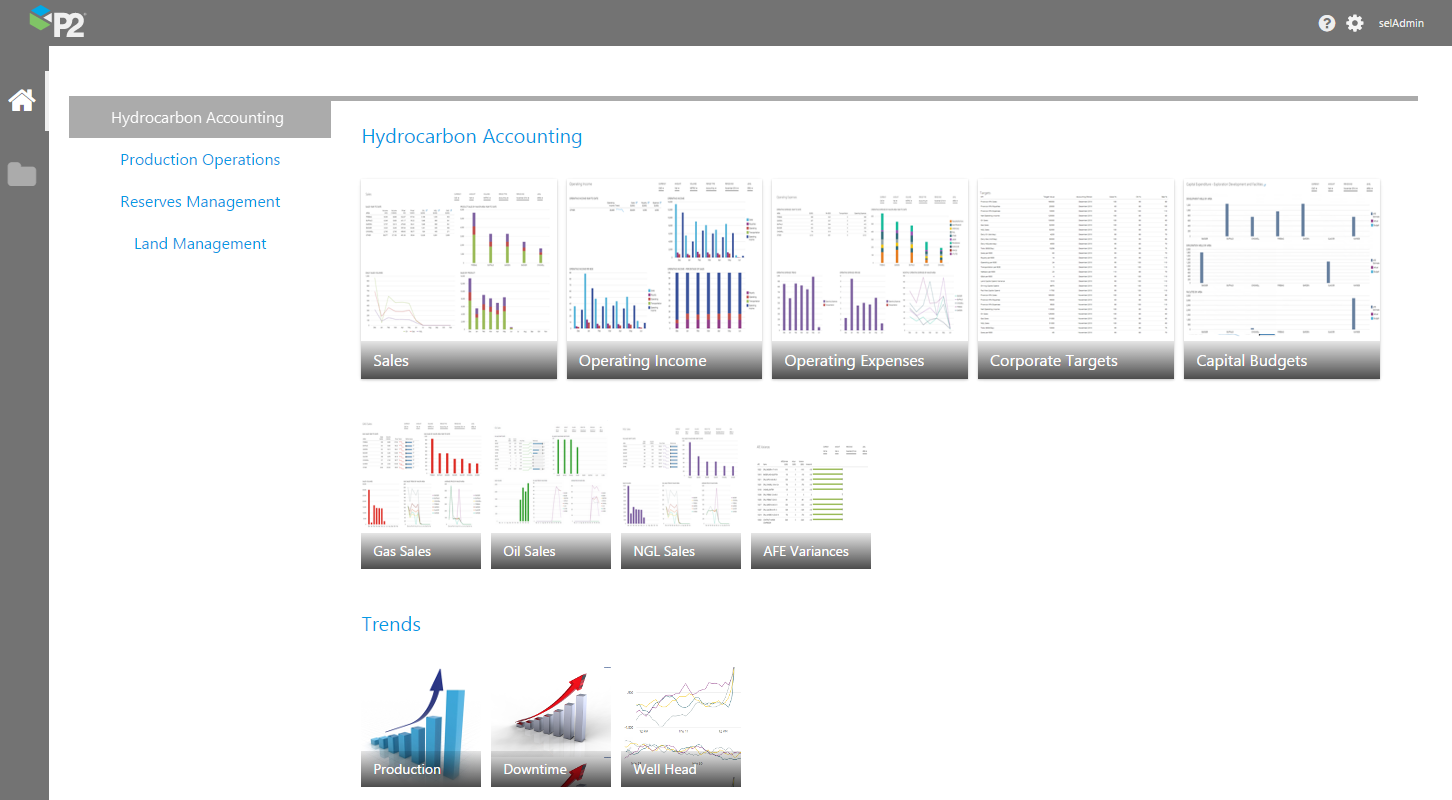Open the Well Head trend tile

pos(681,724)
